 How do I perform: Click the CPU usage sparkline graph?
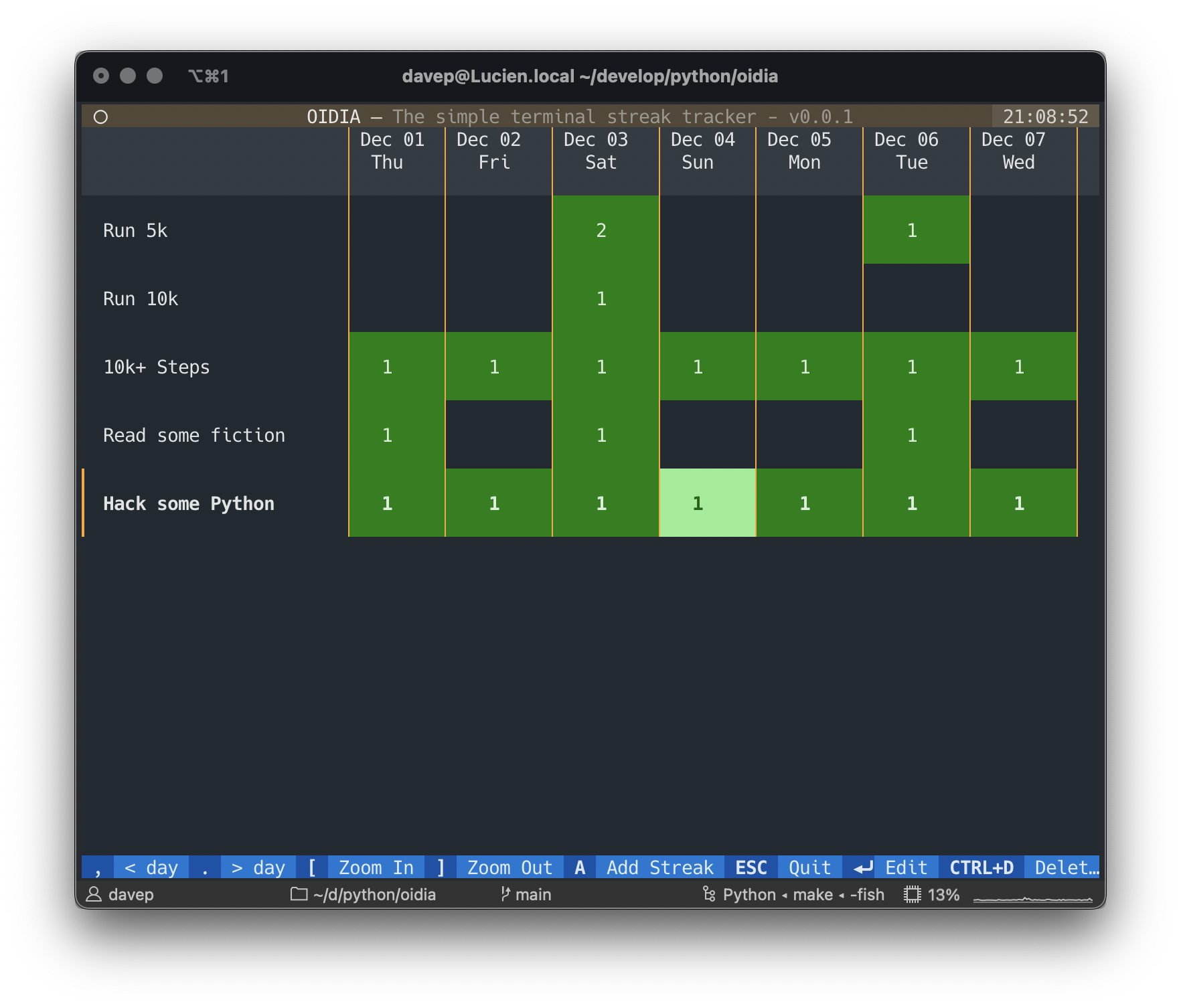[1032, 898]
